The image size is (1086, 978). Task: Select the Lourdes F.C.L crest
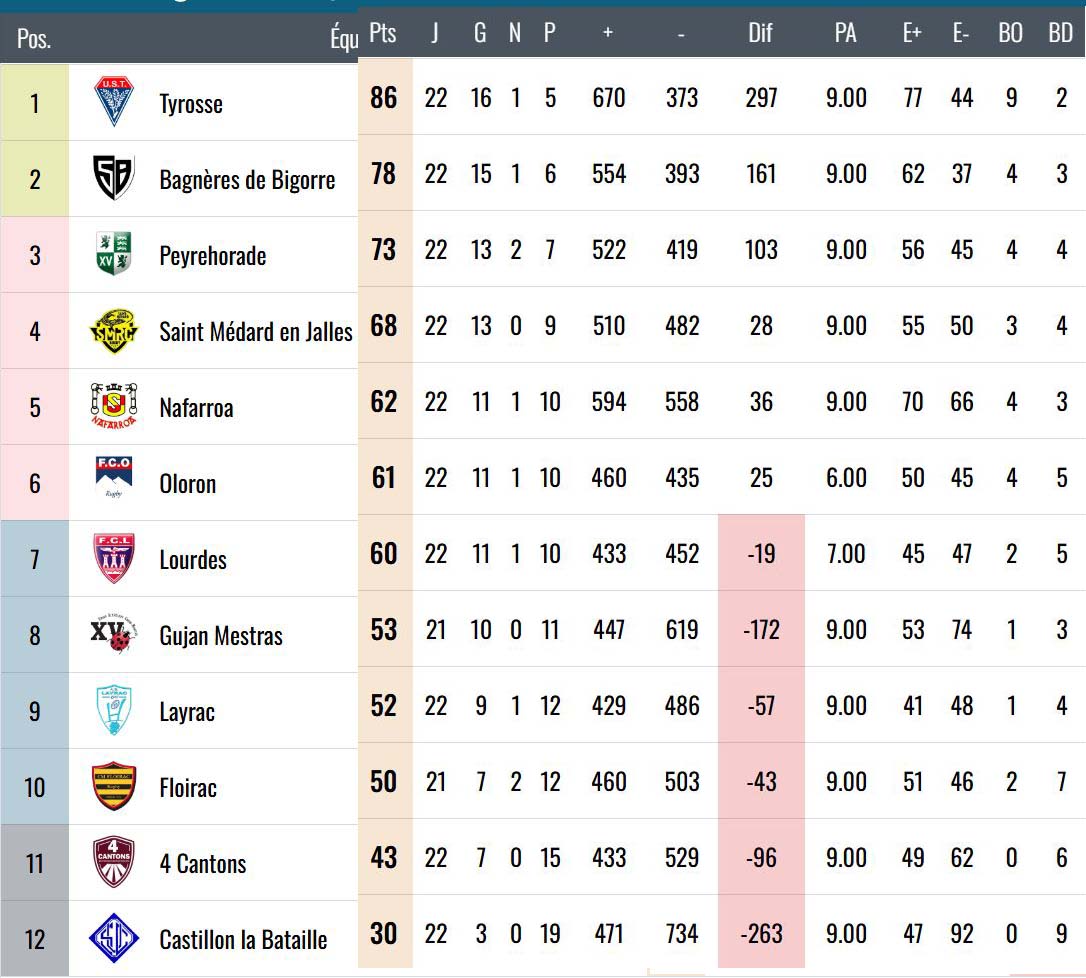[114, 558]
